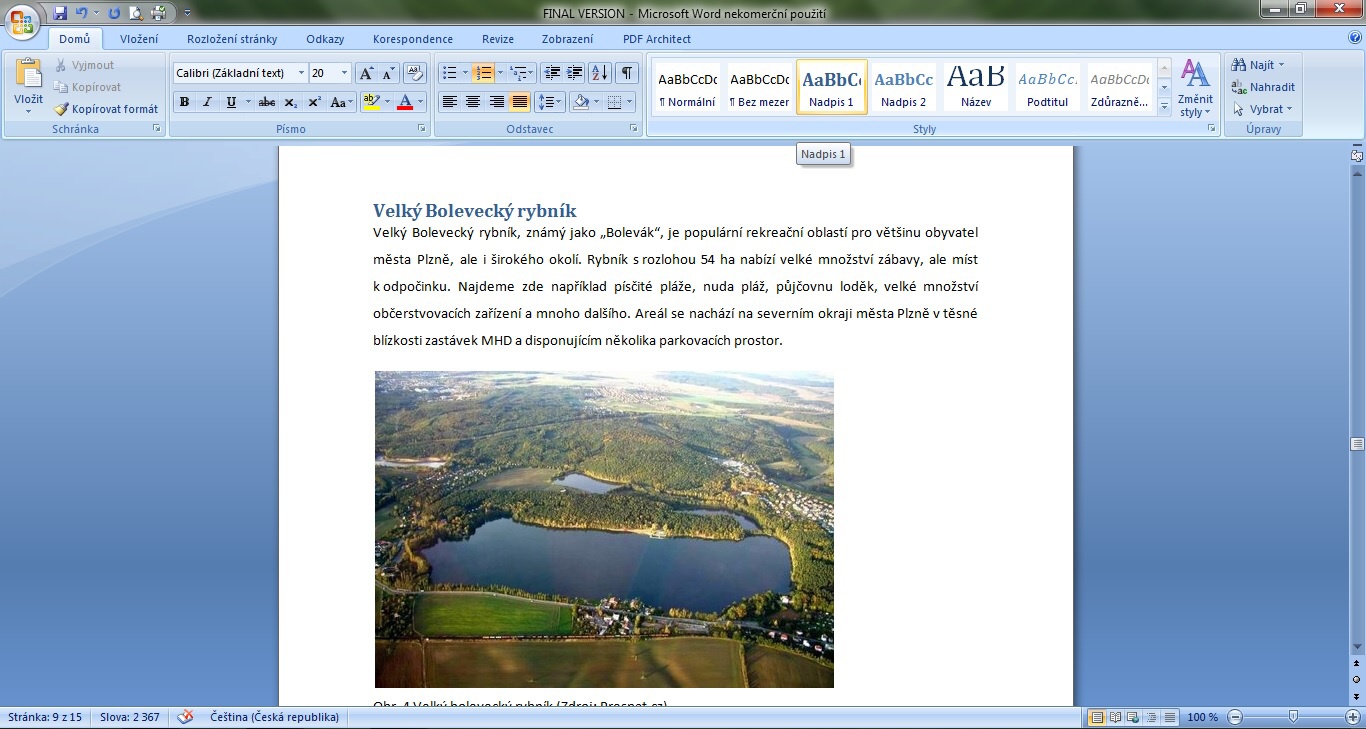Image resolution: width=1366 pixels, height=729 pixels.
Task: Toggle italic formatting
Action: coord(207,102)
